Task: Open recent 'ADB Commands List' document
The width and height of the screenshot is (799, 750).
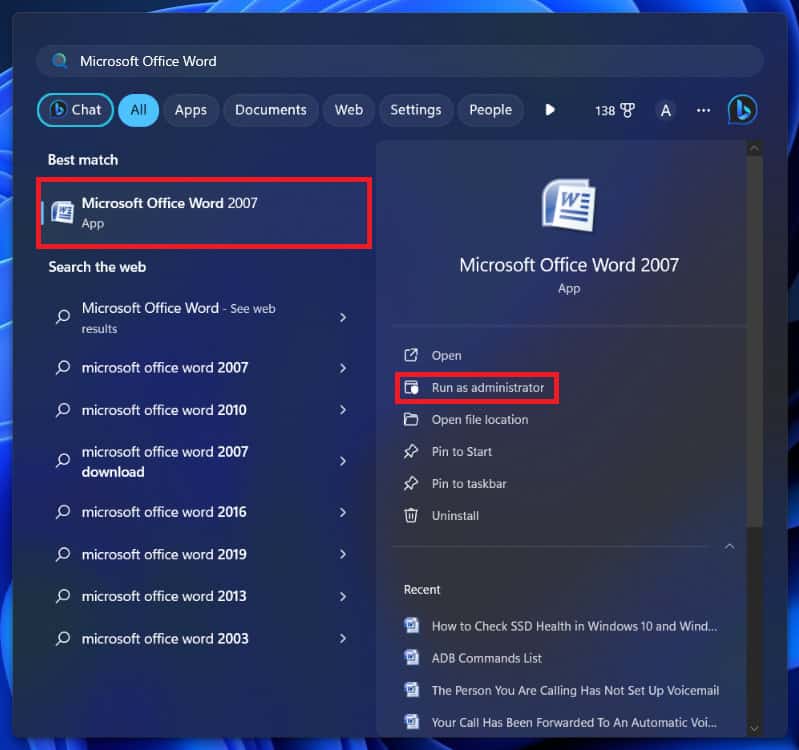Action: point(487,658)
